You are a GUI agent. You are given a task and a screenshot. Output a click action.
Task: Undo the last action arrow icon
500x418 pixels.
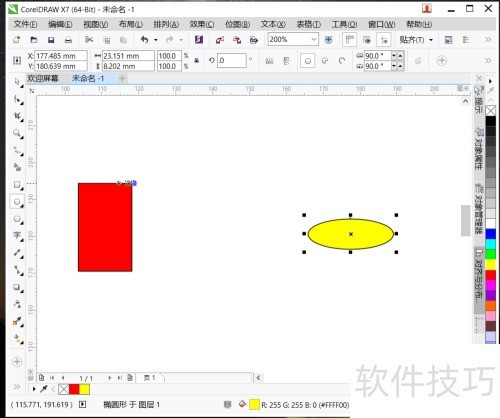tap(144, 40)
